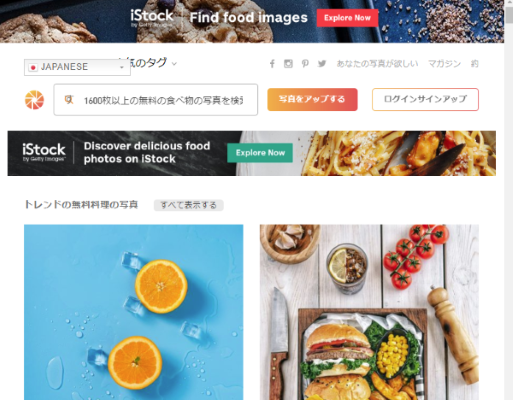The width and height of the screenshot is (513, 400).
Task: Click the search magnifier icon
Action: pos(69,99)
